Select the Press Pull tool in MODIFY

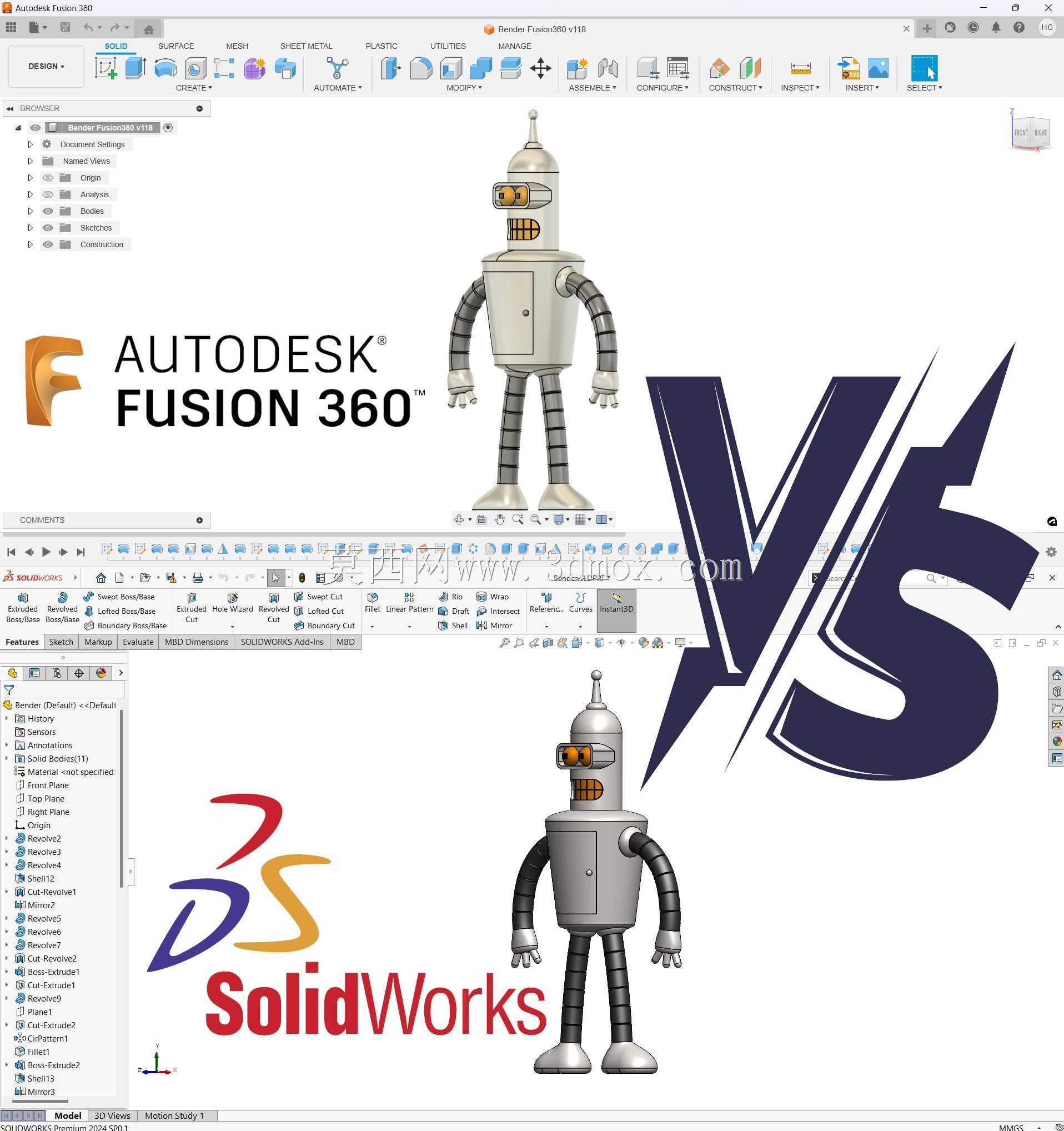click(x=391, y=68)
